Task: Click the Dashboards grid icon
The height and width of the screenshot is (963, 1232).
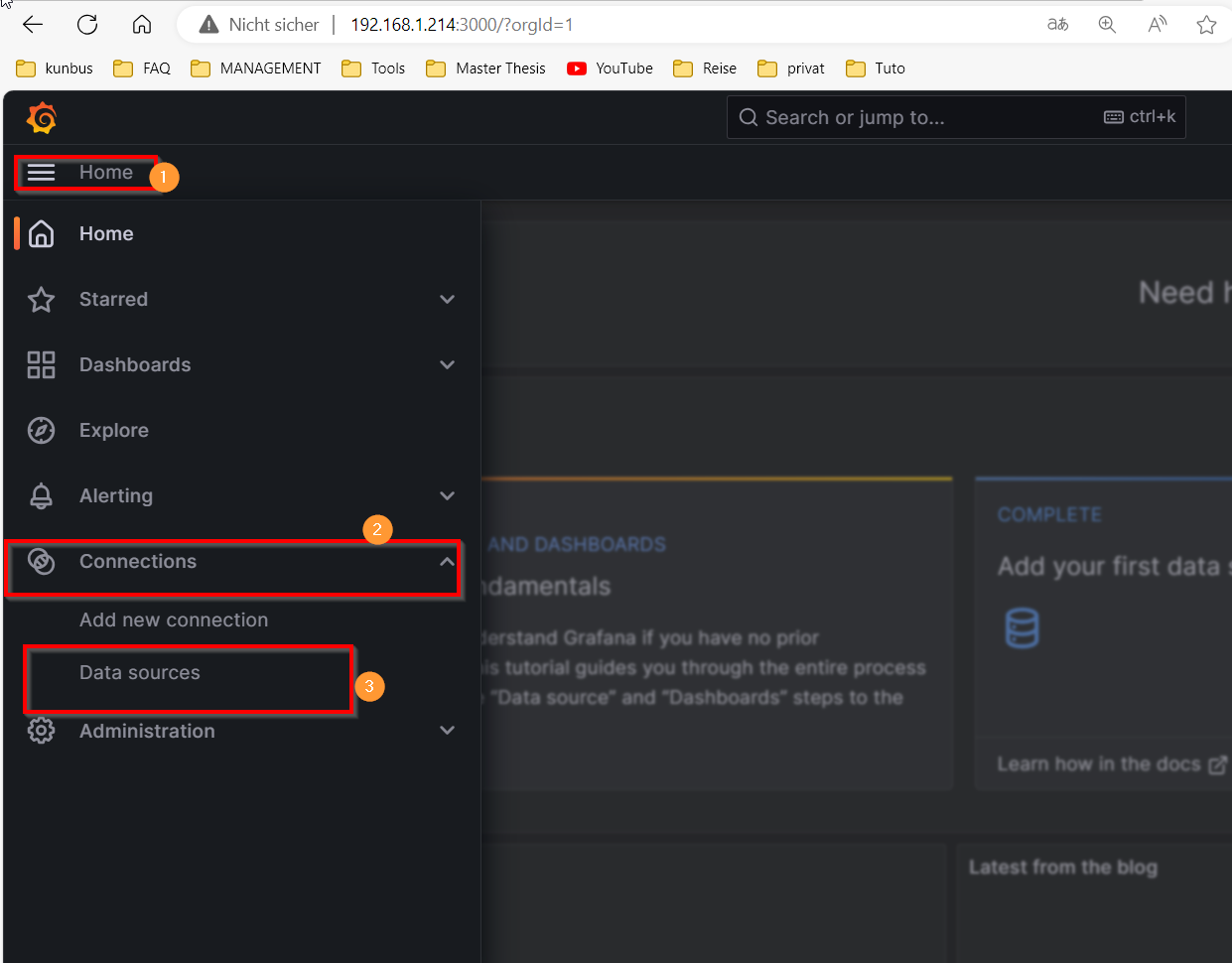Action: (x=41, y=364)
